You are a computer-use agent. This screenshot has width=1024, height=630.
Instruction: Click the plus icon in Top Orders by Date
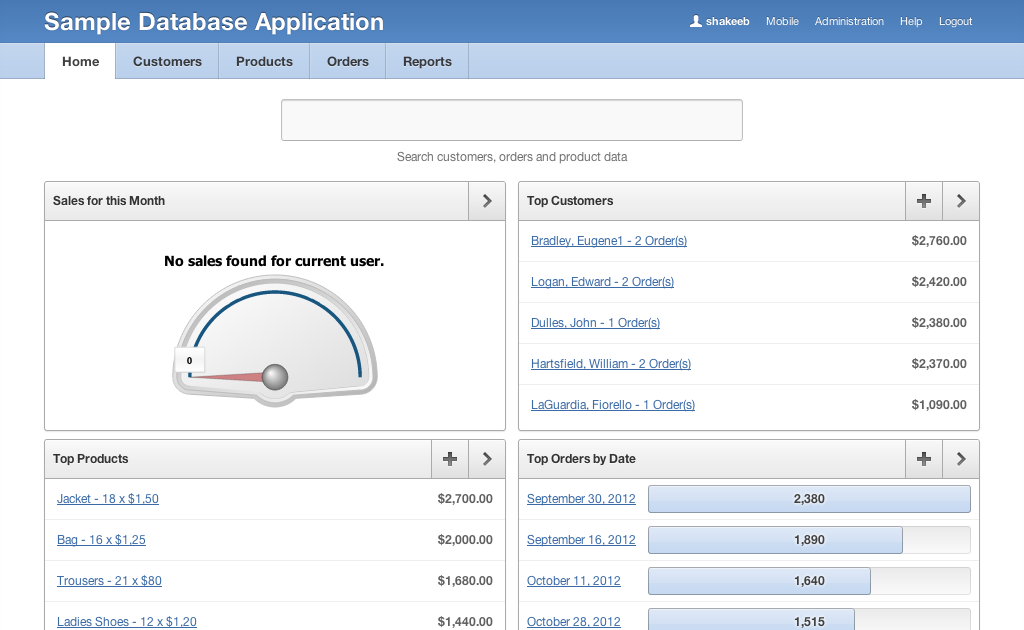(924, 459)
